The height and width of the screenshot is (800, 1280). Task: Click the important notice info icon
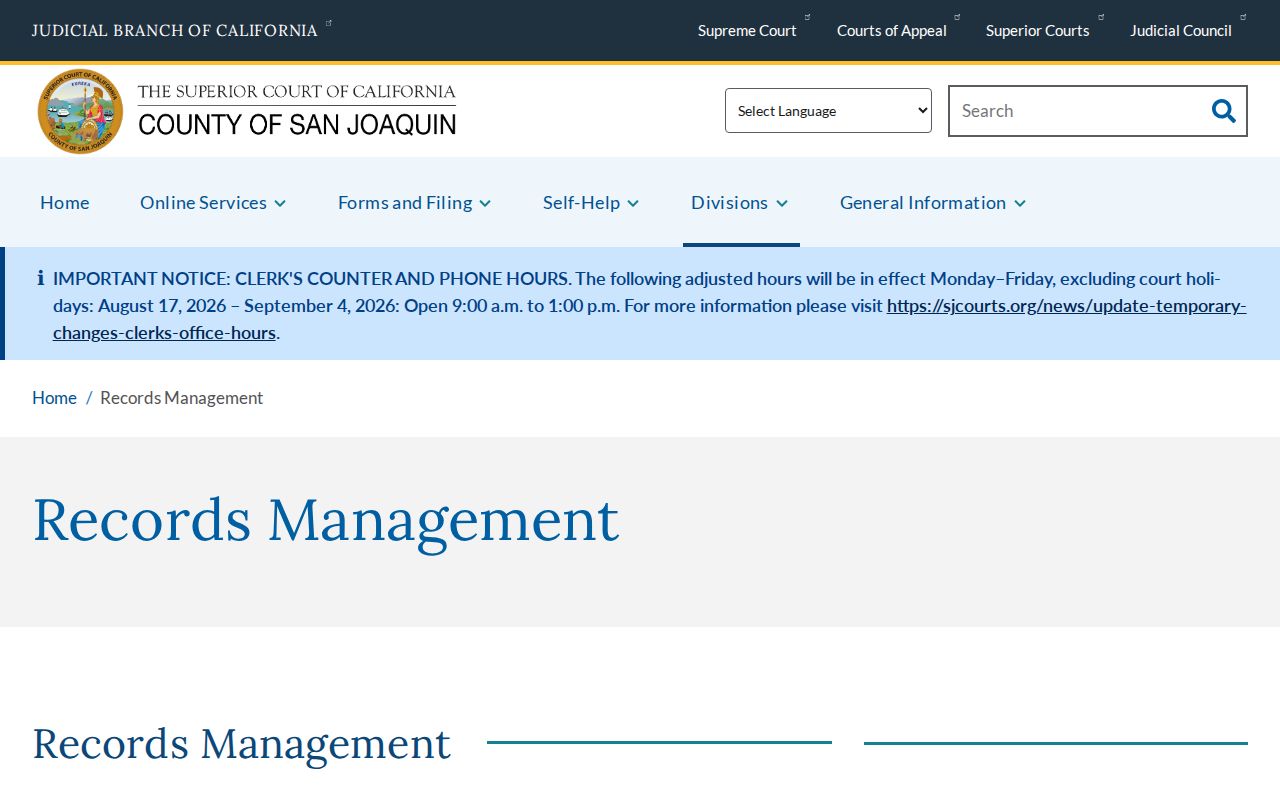tap(40, 278)
